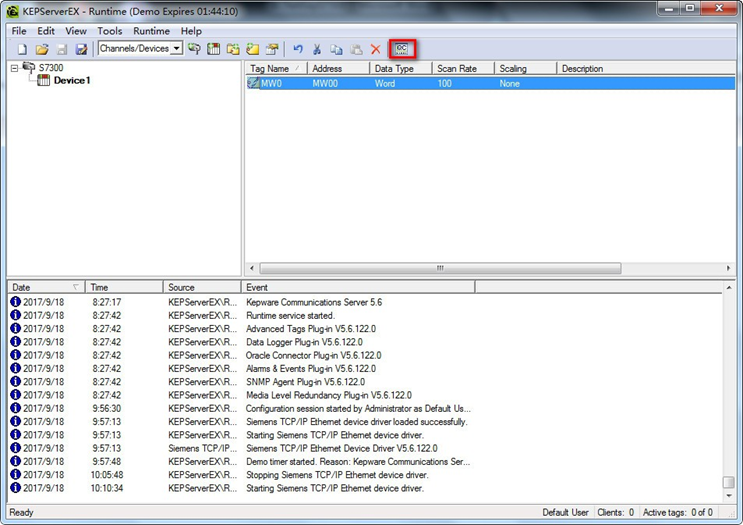Select the 'device driver loaded successfully' log entry
The height and width of the screenshot is (525, 743).
click(364, 421)
